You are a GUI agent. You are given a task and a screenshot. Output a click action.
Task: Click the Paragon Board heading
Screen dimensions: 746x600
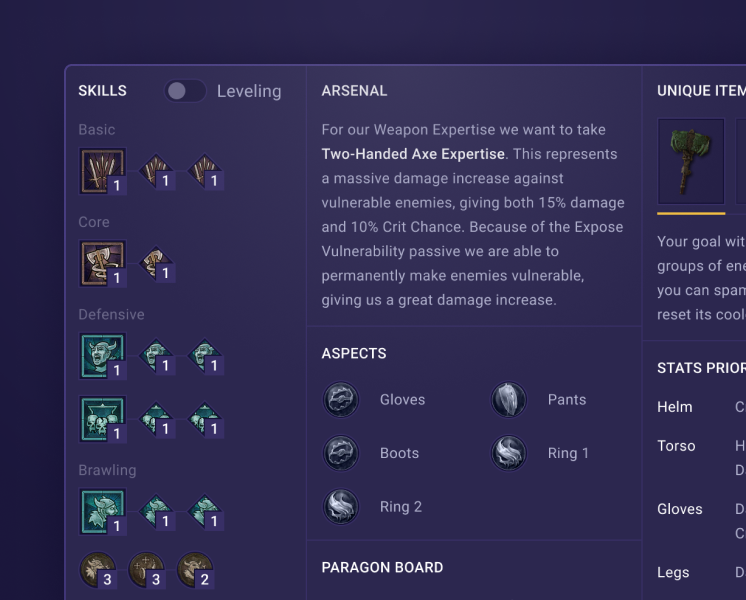click(x=383, y=568)
